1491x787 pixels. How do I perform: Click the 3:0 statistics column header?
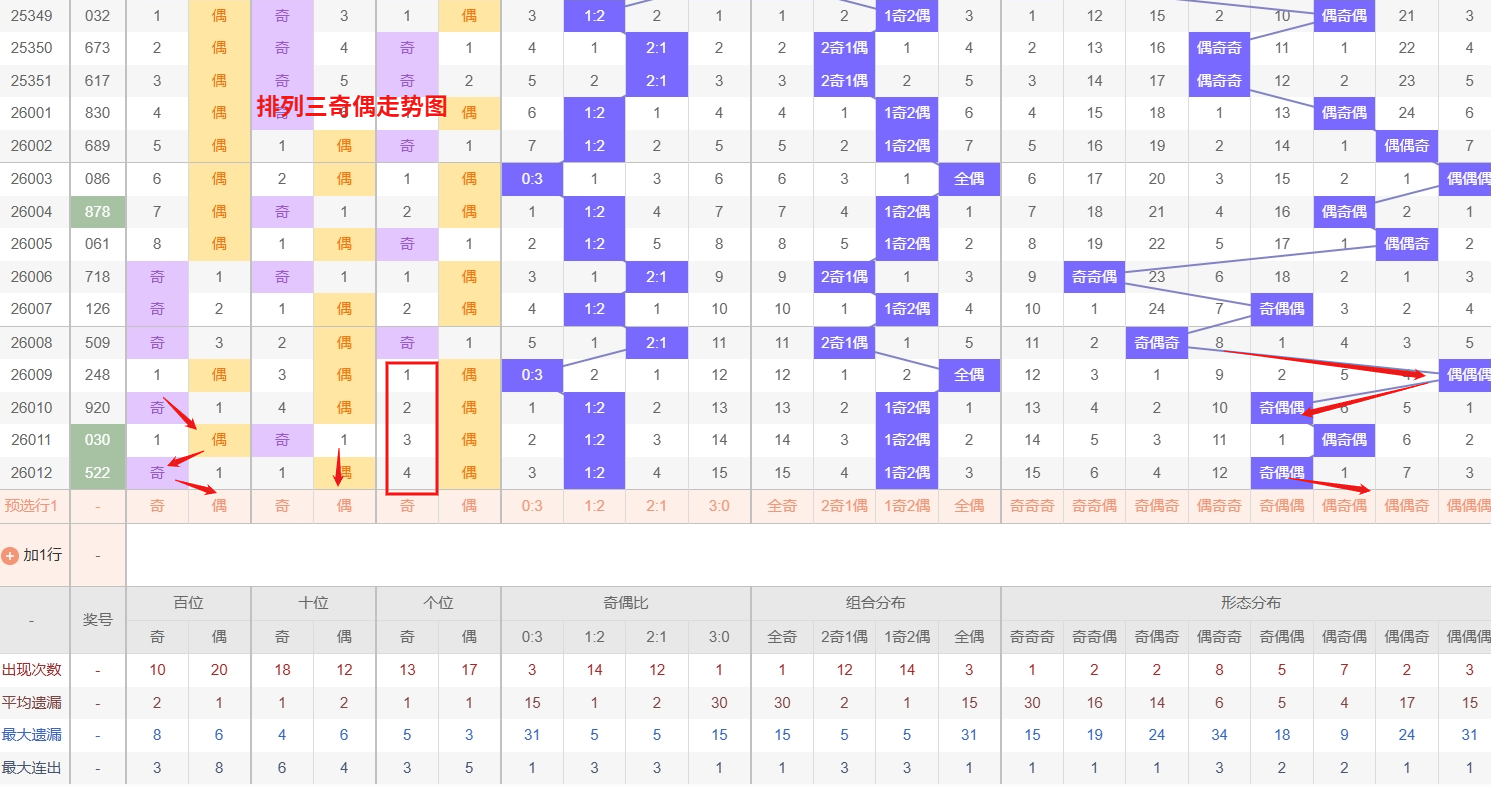coord(719,637)
